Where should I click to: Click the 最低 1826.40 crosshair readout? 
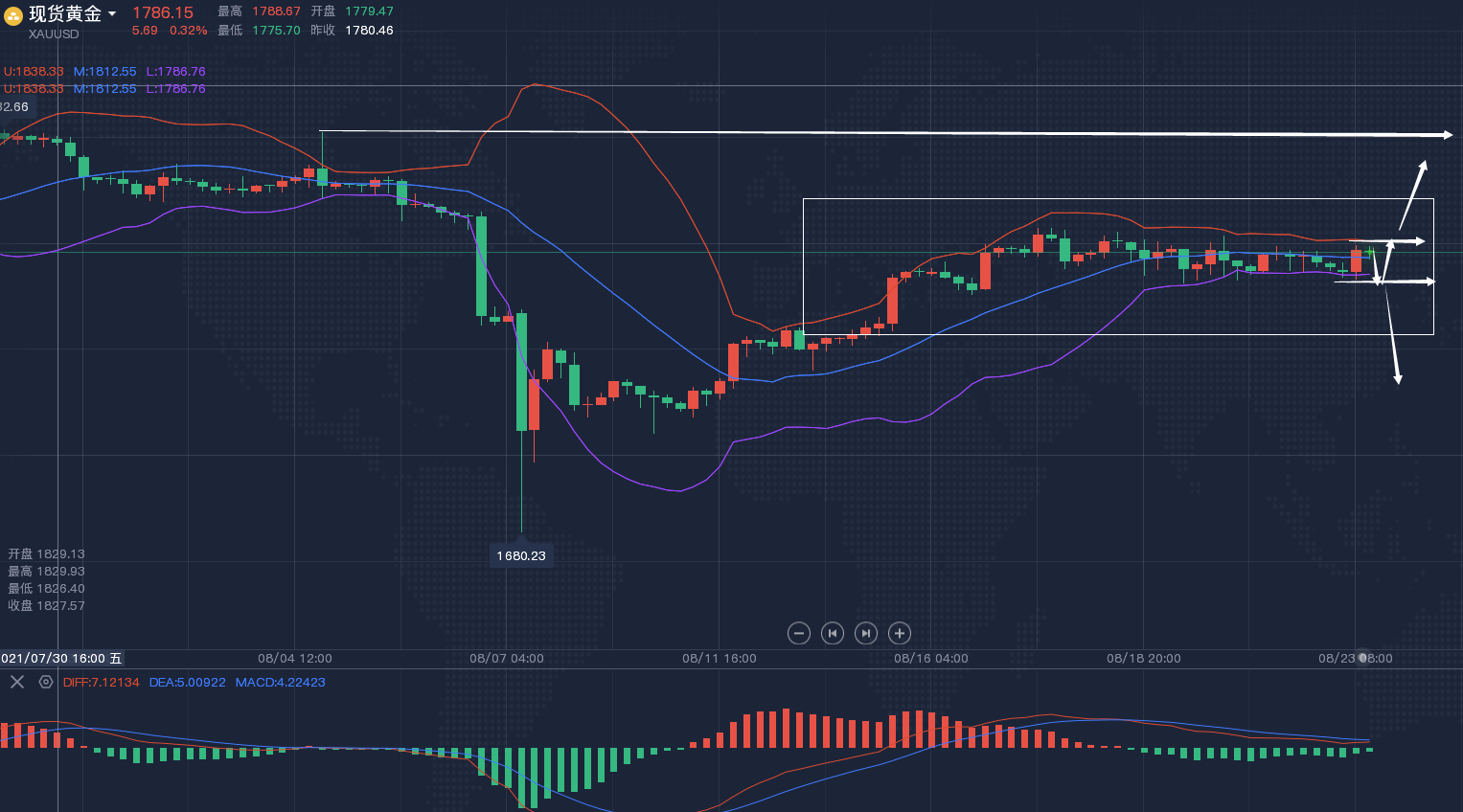46,589
